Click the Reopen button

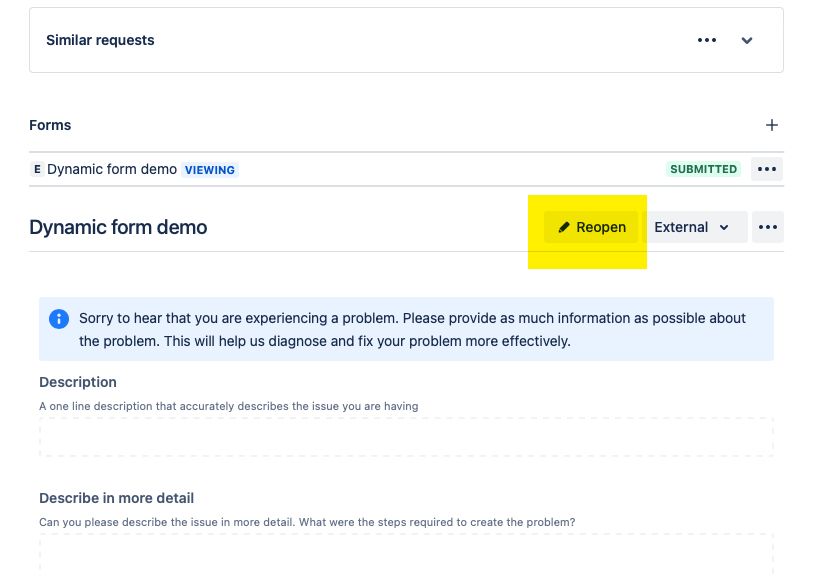[591, 227]
